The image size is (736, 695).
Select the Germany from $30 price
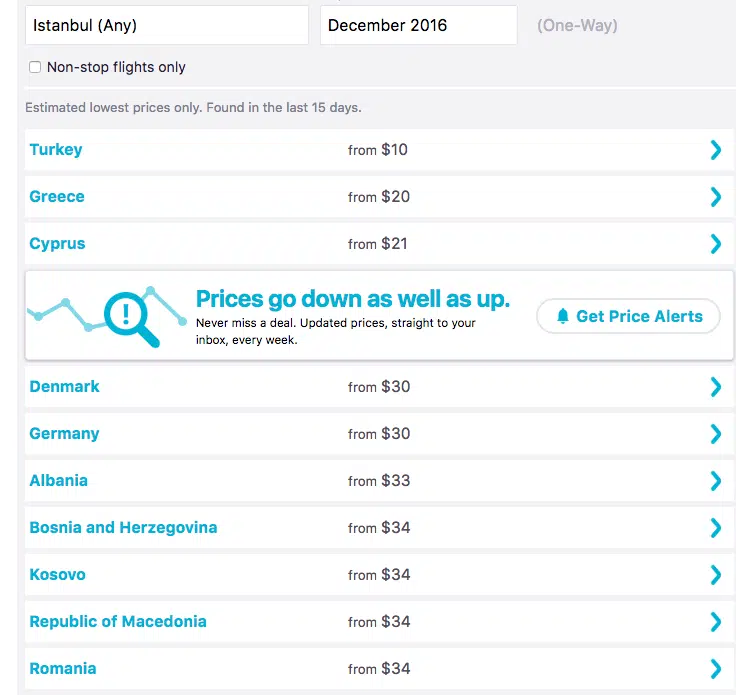pyautogui.click(x=379, y=434)
